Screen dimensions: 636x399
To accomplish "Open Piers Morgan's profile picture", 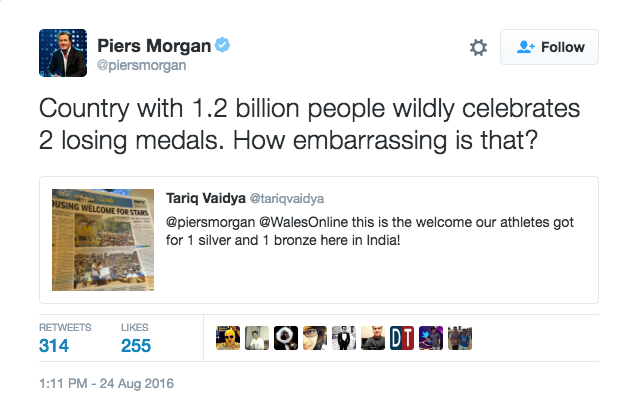I will click(x=63, y=53).
